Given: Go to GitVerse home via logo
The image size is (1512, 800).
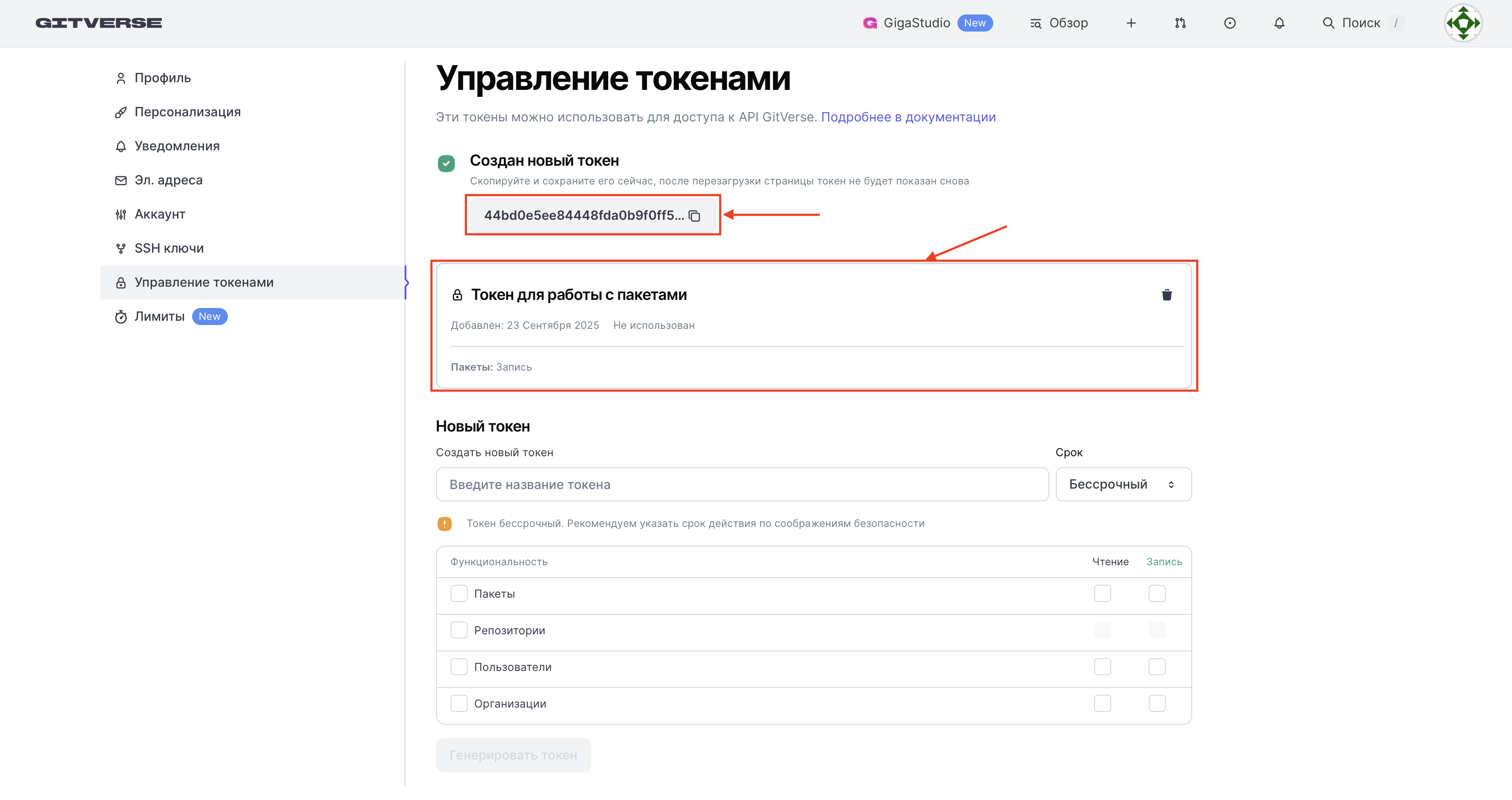Looking at the screenshot, I should coord(99,23).
